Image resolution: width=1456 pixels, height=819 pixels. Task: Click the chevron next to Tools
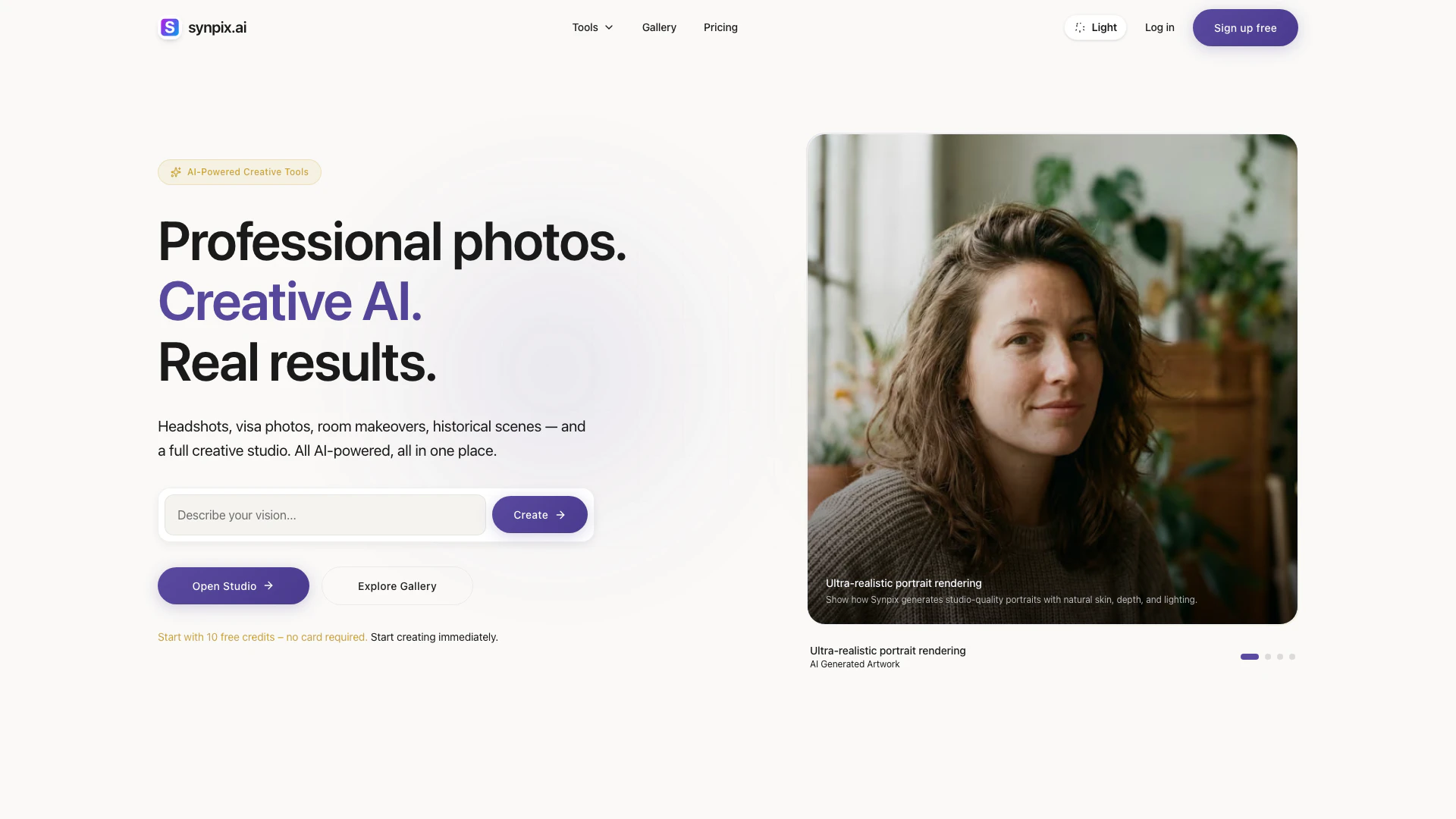[x=609, y=27]
